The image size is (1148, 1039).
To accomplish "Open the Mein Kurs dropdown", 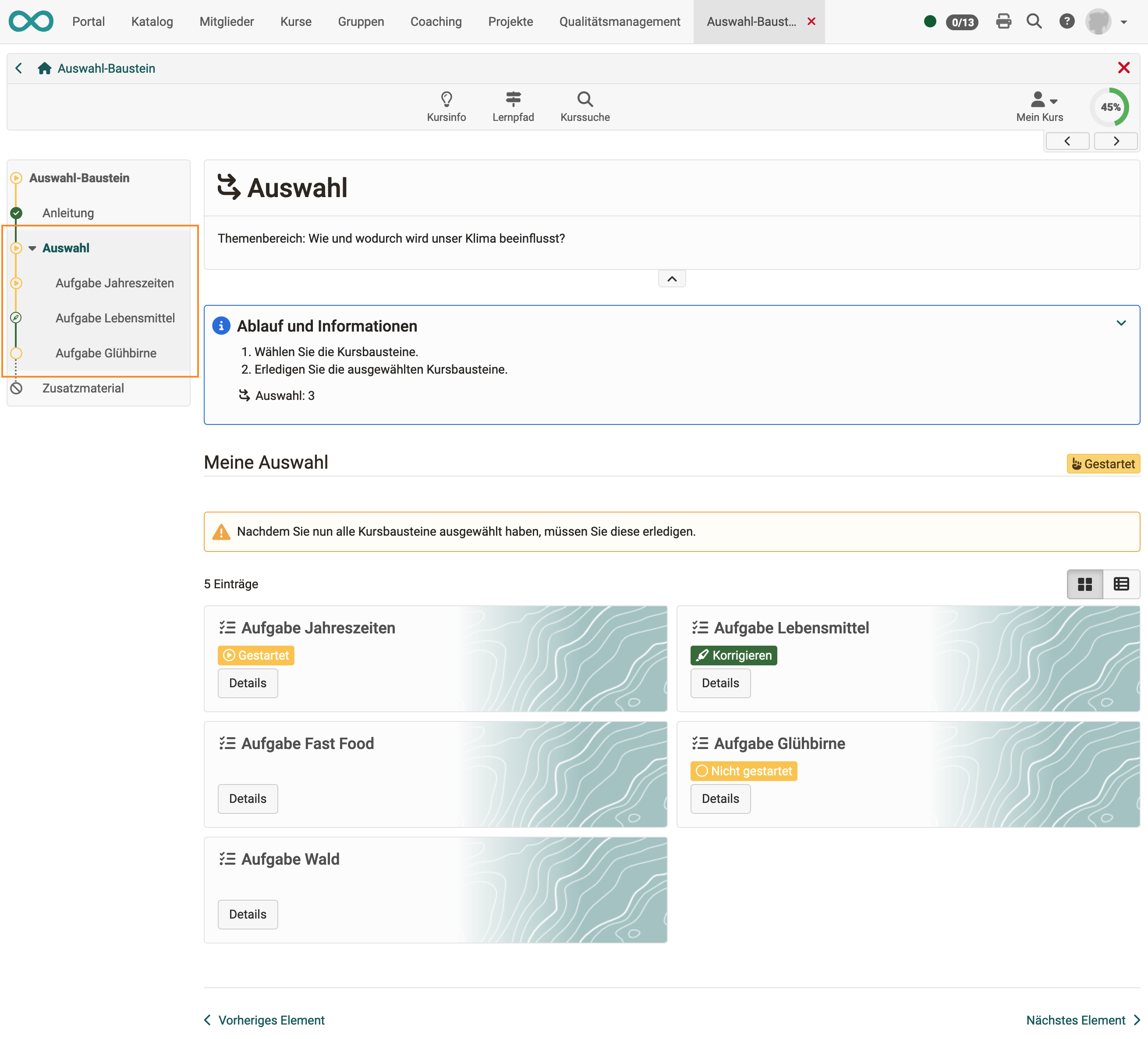I will tap(1039, 106).
